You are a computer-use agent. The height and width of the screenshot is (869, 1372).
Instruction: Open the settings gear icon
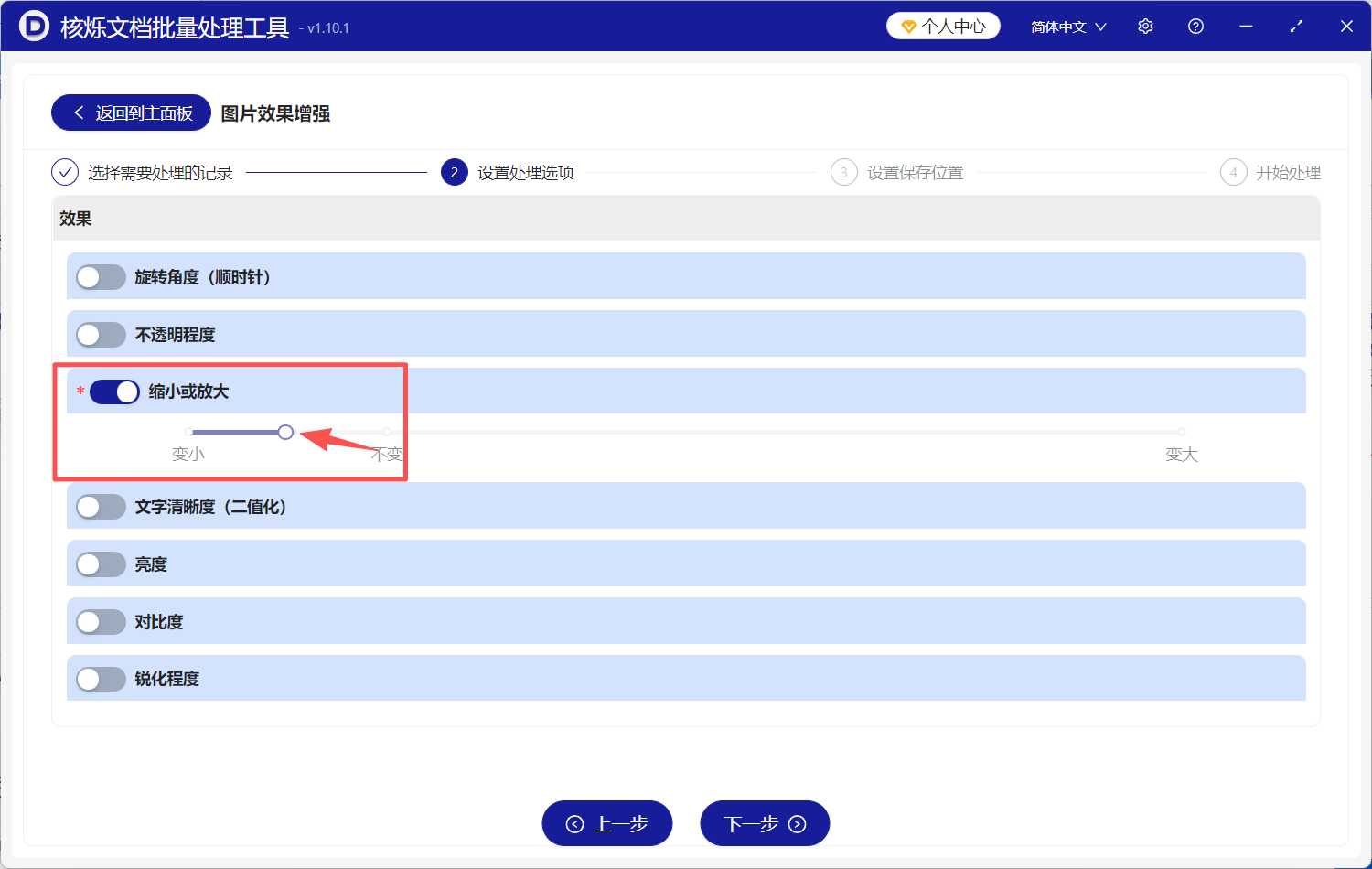pos(1145,26)
